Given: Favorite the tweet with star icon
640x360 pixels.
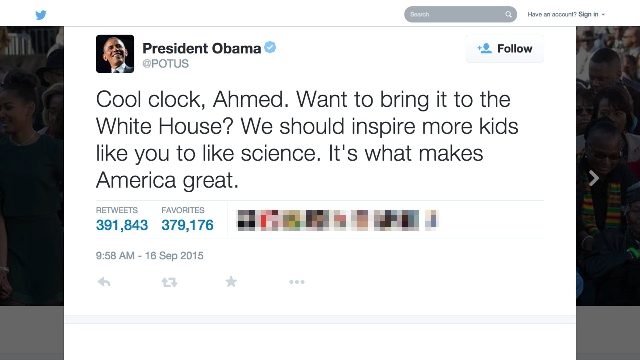Looking at the screenshot, I should (231, 281).
